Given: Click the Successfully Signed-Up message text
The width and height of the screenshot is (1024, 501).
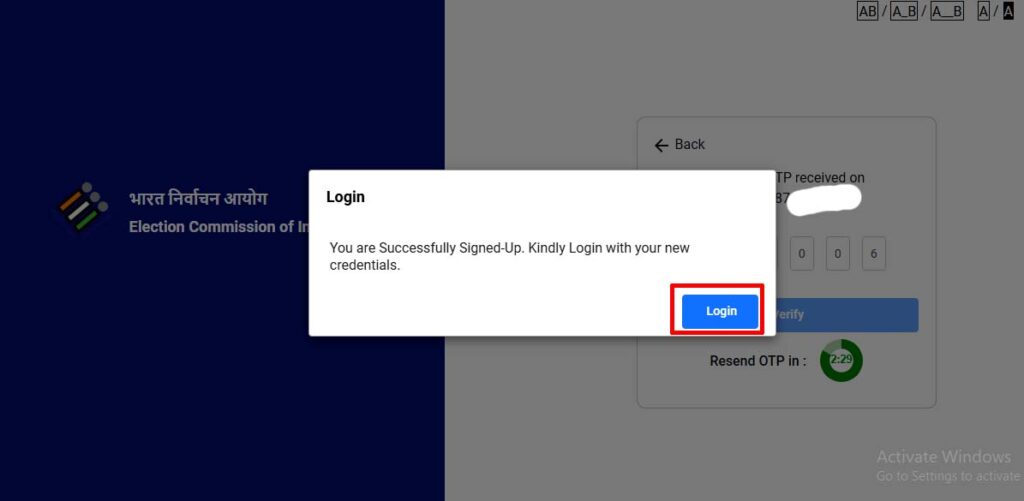Looking at the screenshot, I should 509,257.
